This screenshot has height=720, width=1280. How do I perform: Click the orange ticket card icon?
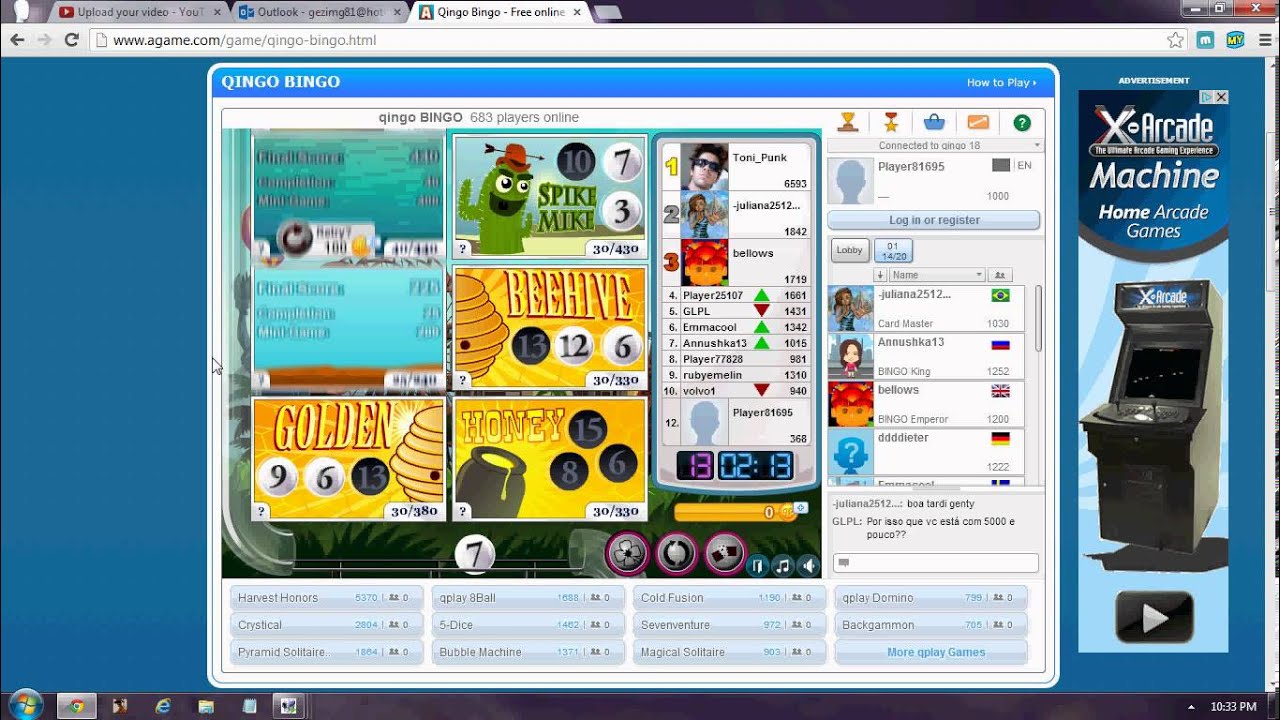[978, 122]
